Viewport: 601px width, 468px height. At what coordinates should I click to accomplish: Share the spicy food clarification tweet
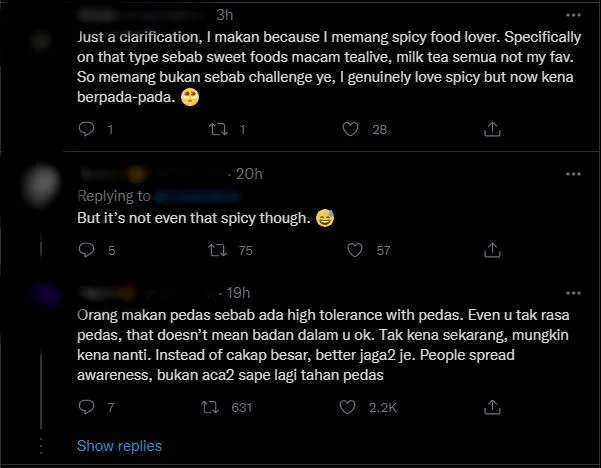(x=492, y=129)
